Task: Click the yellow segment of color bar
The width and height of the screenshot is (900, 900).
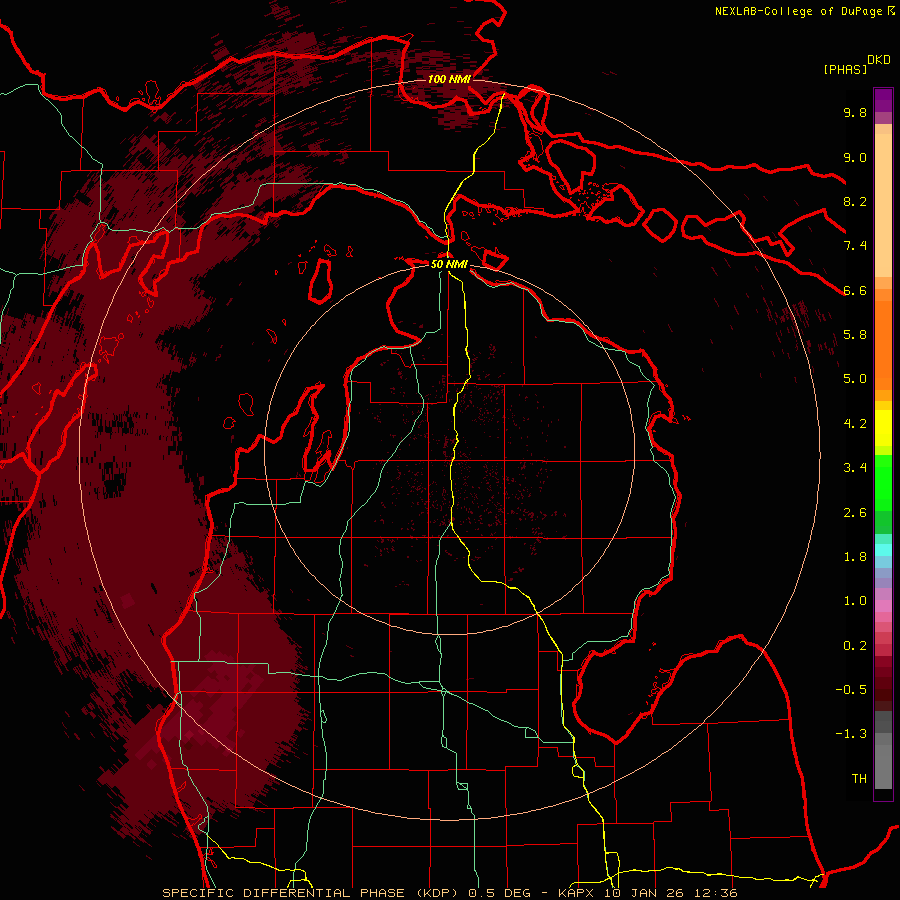Action: (x=883, y=428)
